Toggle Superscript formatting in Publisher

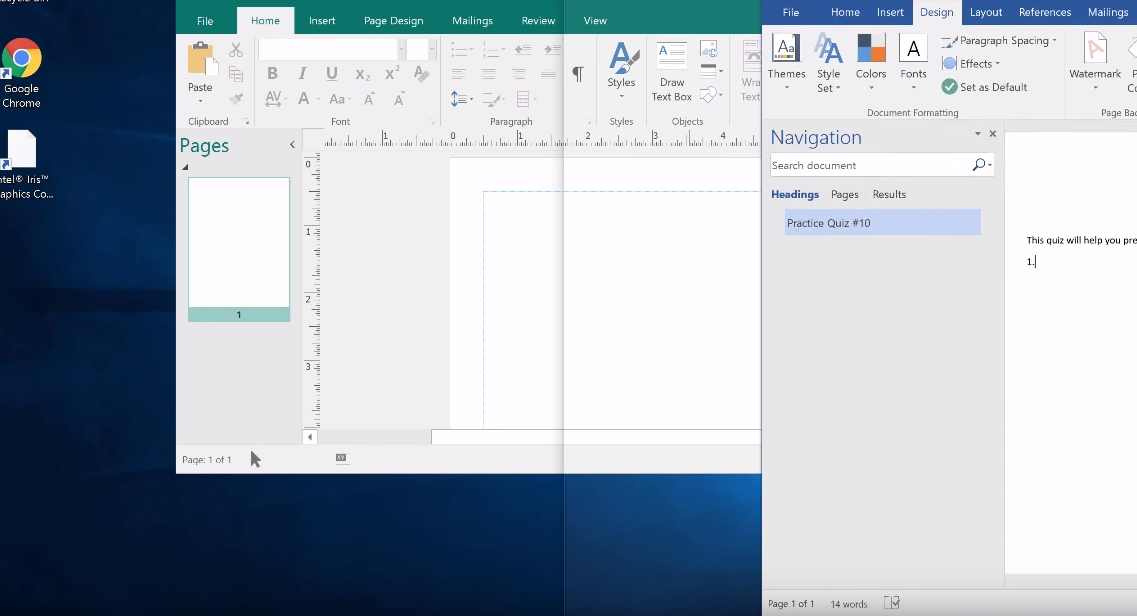pos(392,73)
